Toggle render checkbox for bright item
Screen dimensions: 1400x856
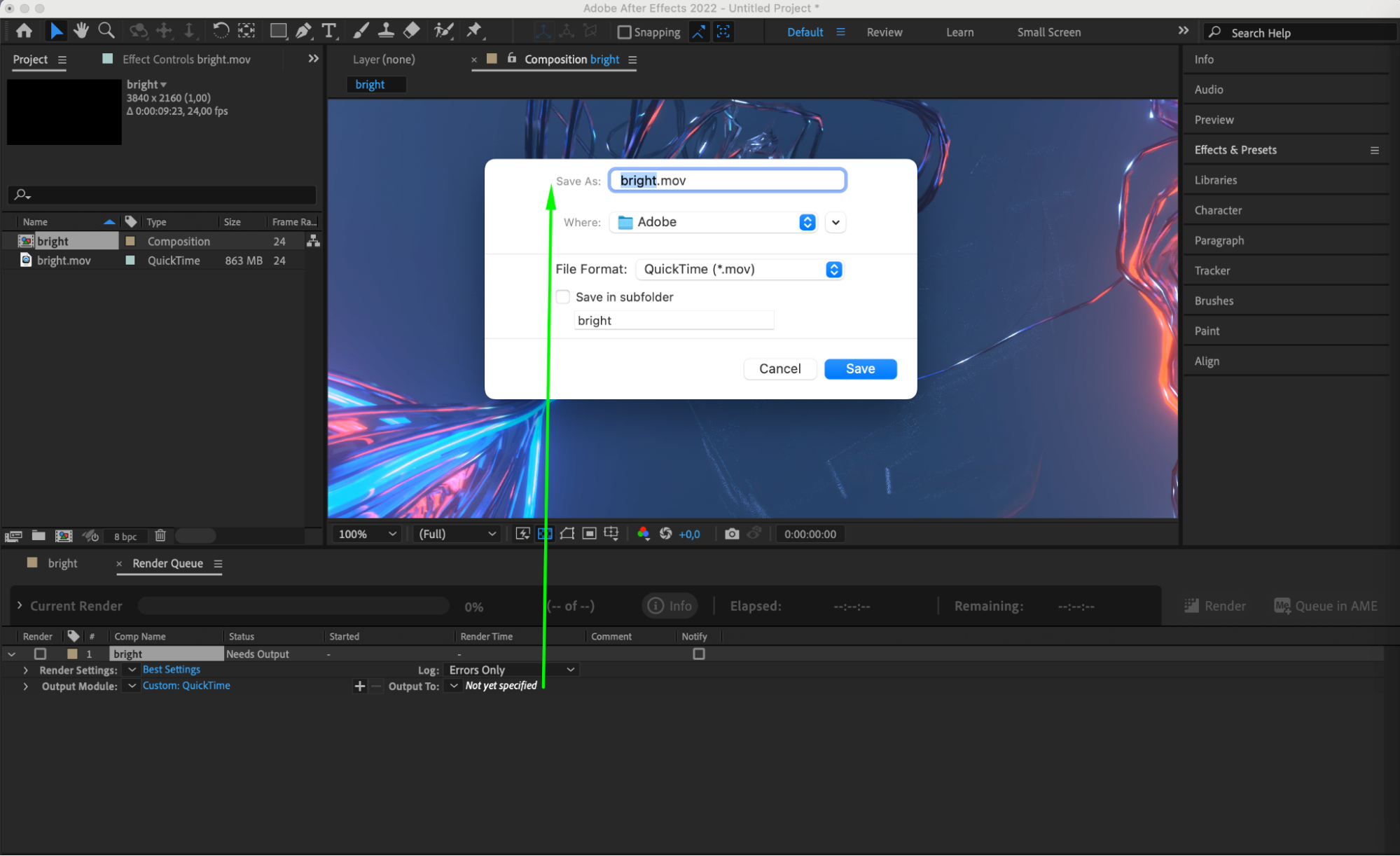click(41, 654)
